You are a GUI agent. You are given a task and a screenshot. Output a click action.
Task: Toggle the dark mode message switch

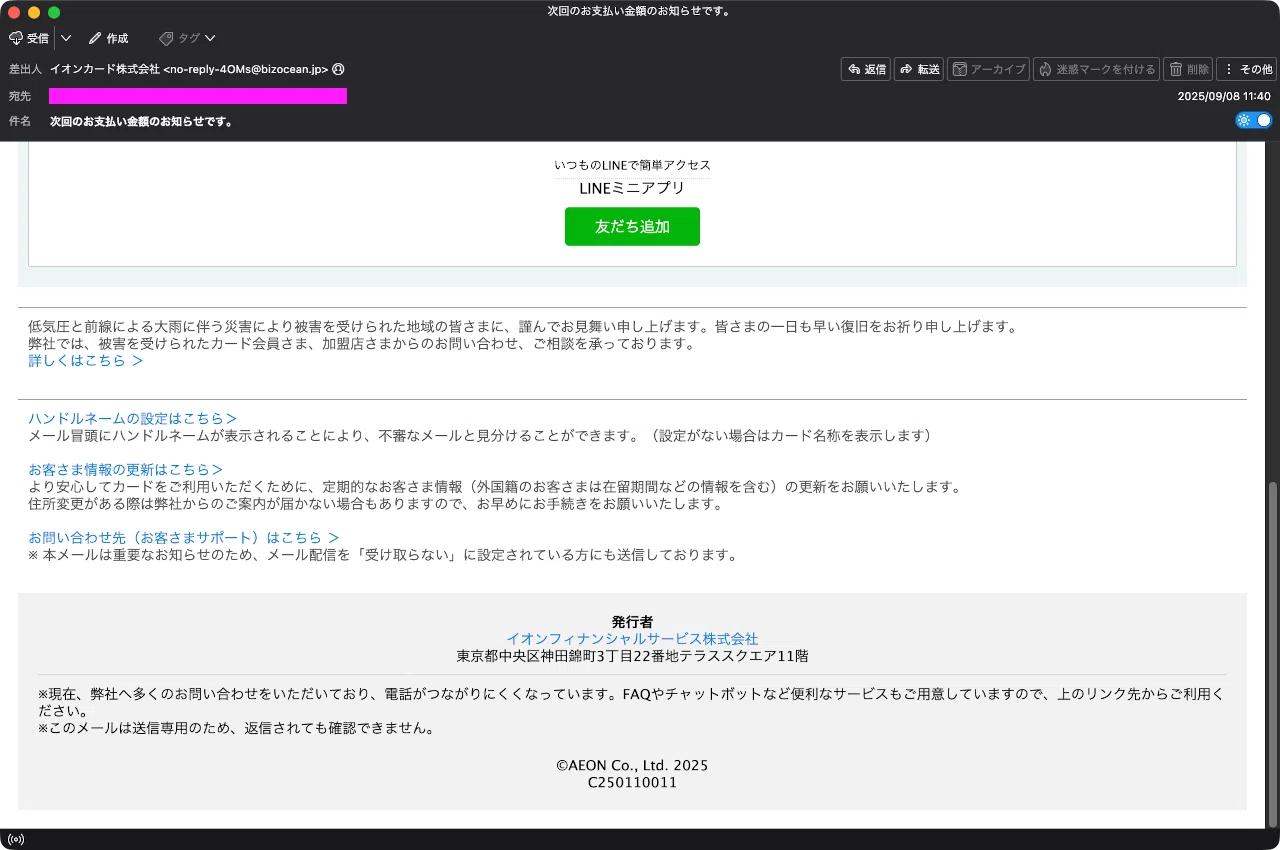tap(1254, 120)
